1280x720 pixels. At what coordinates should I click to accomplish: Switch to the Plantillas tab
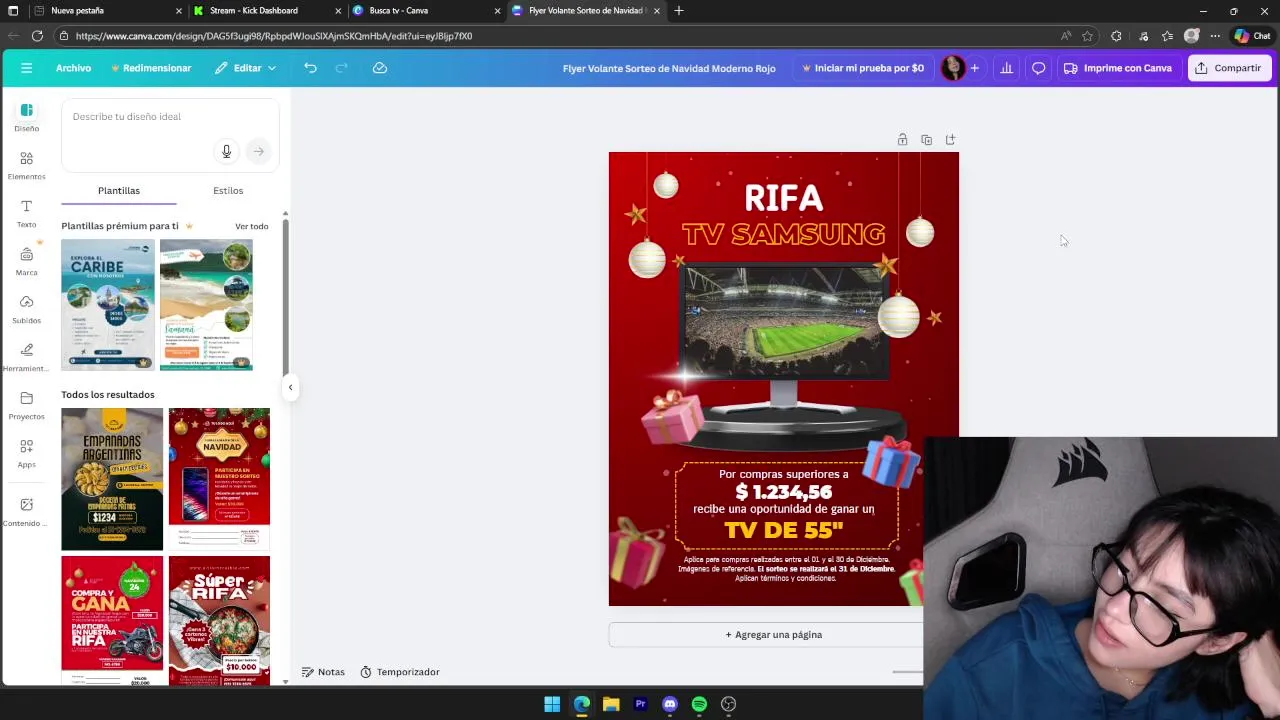118,190
